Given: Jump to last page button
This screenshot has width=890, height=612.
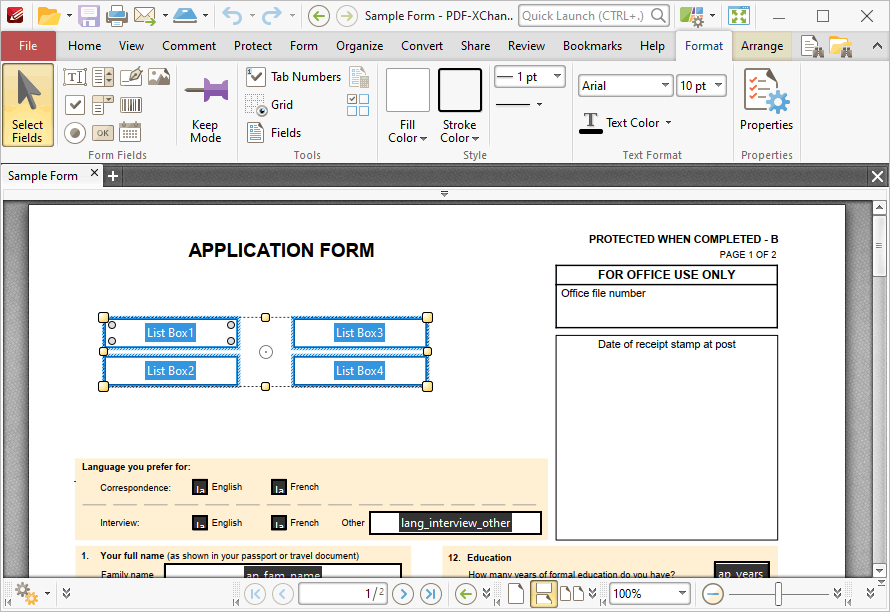Looking at the screenshot, I should [x=431, y=594].
